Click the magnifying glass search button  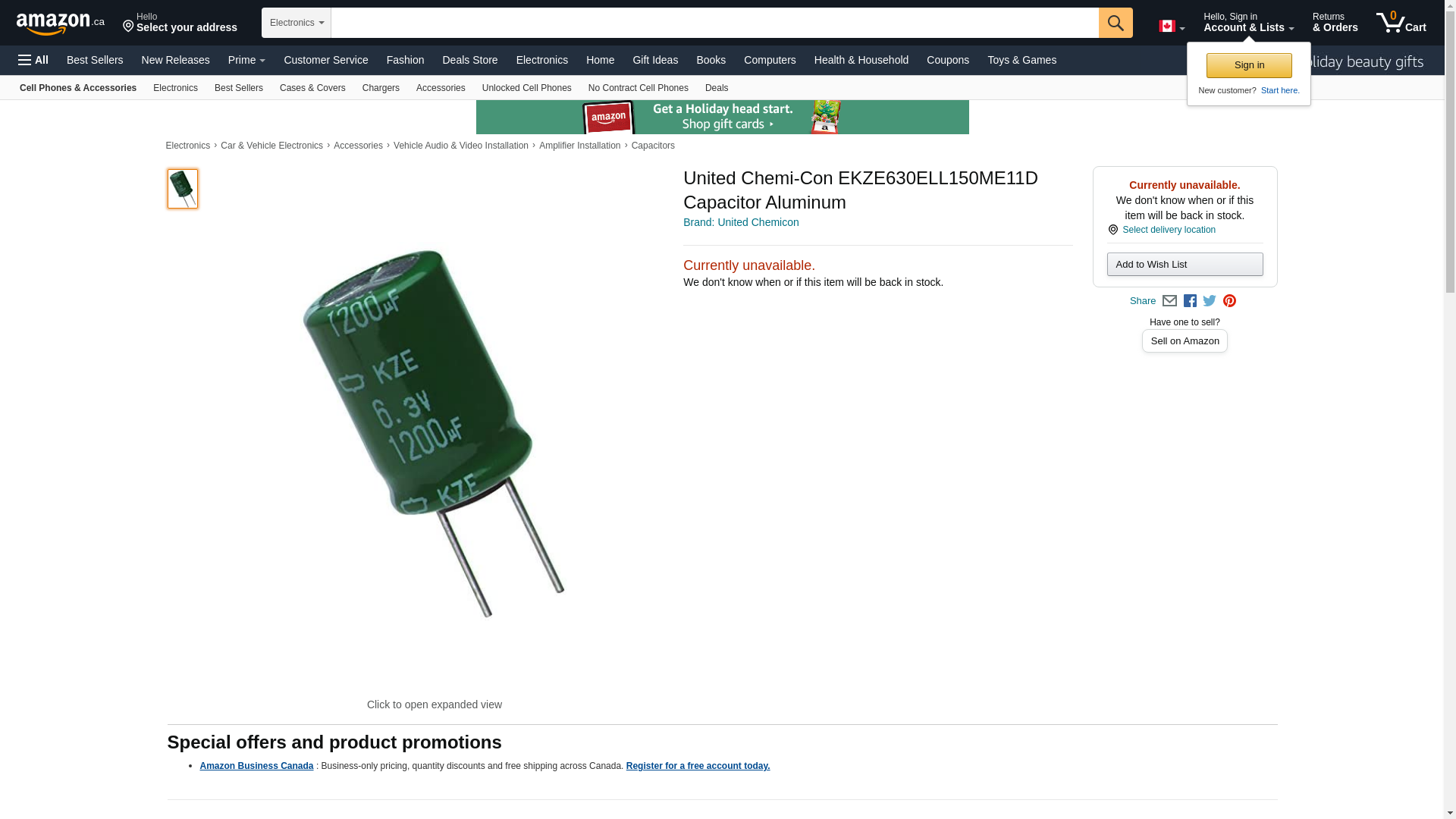click(x=1116, y=23)
